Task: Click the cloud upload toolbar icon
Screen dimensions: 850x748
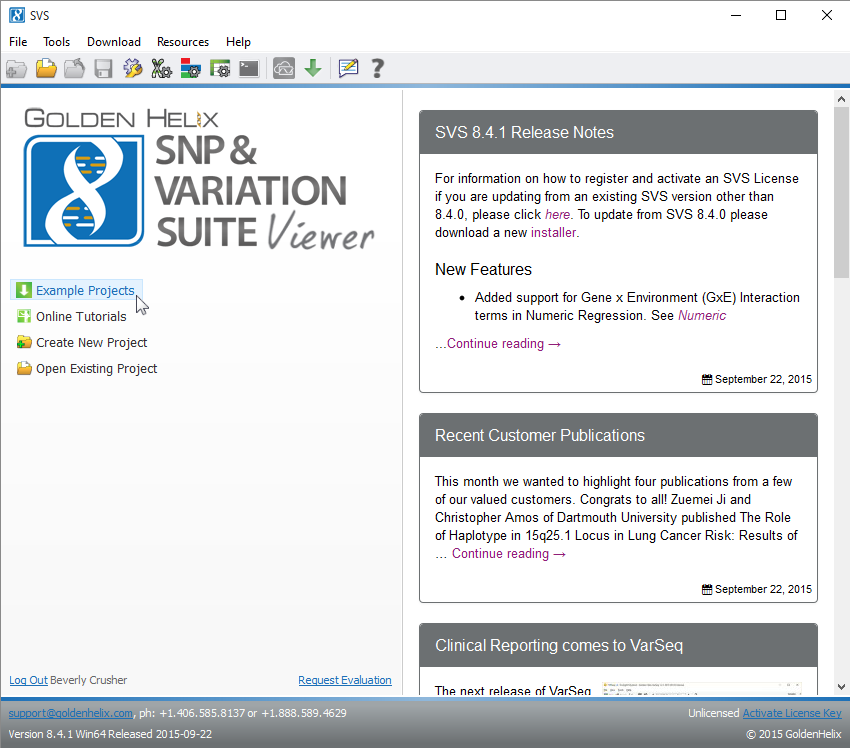Action: [283, 68]
